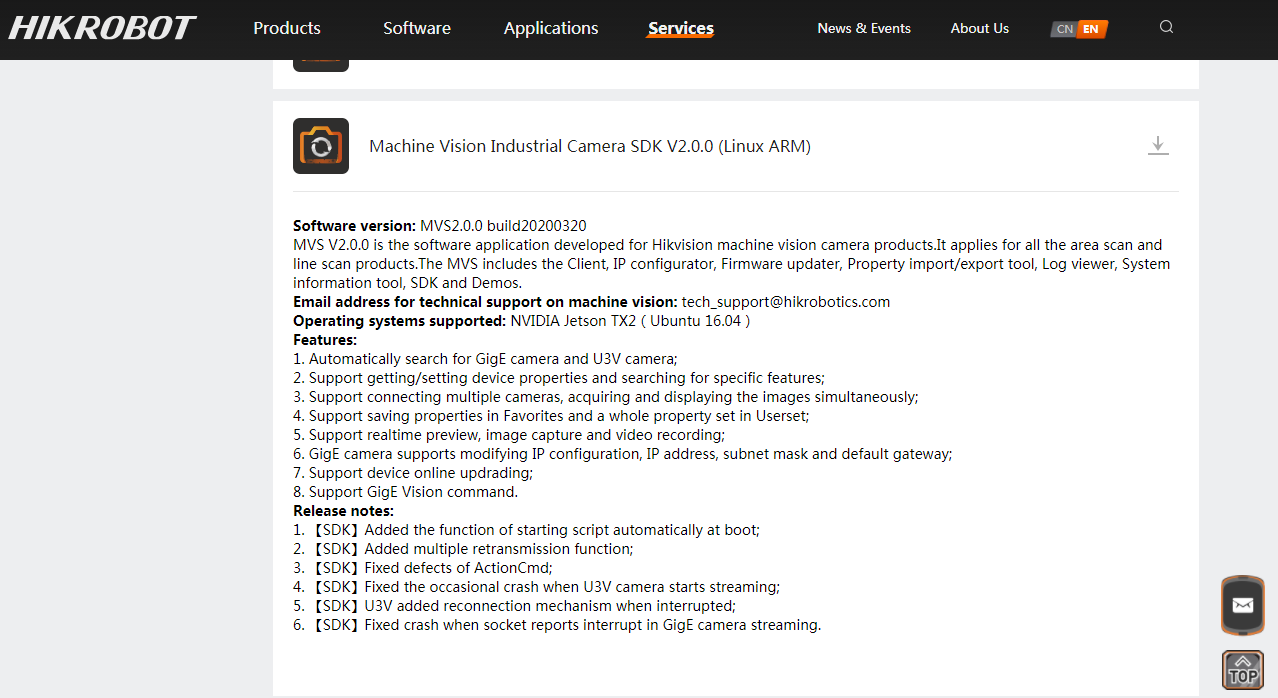Screen dimensions: 1278x698
Task: Open News & Events section
Action: (864, 28)
